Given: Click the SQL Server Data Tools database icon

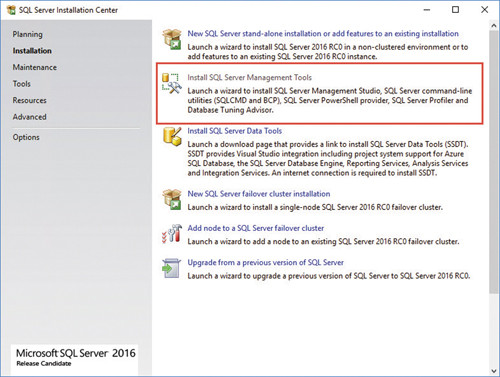Looking at the screenshot, I should pyautogui.click(x=172, y=136).
